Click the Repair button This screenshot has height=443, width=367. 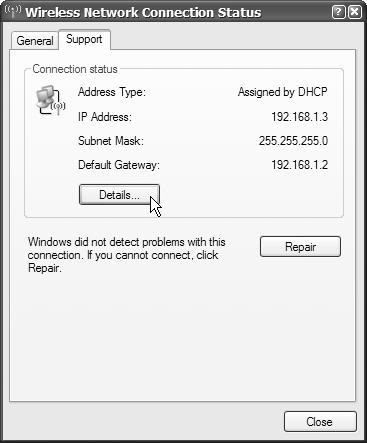click(300, 247)
